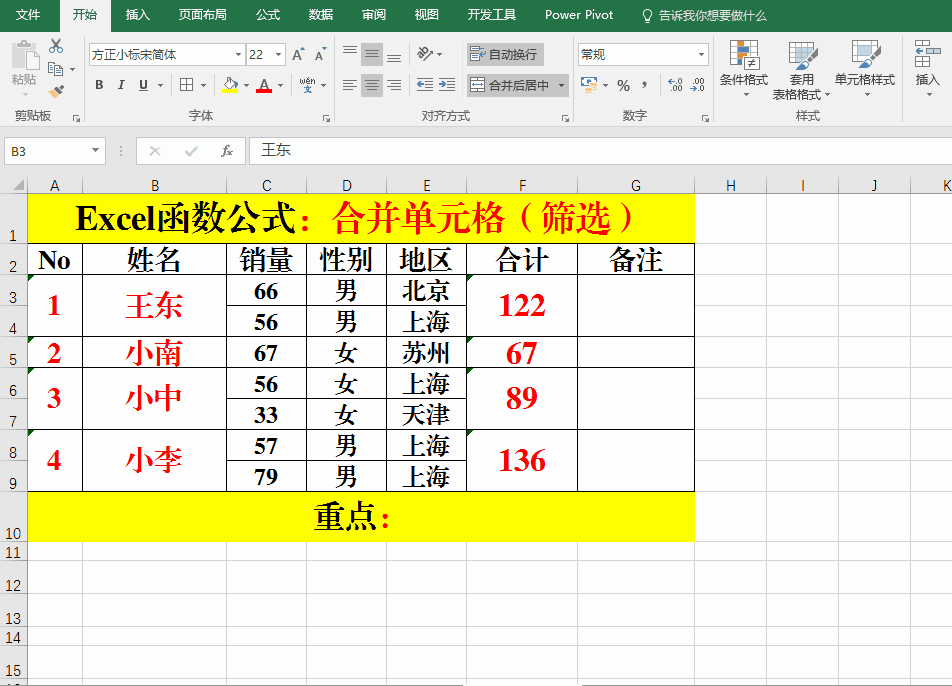952x686 pixels.
Task: Click accounting number format icon
Action: tap(588, 85)
